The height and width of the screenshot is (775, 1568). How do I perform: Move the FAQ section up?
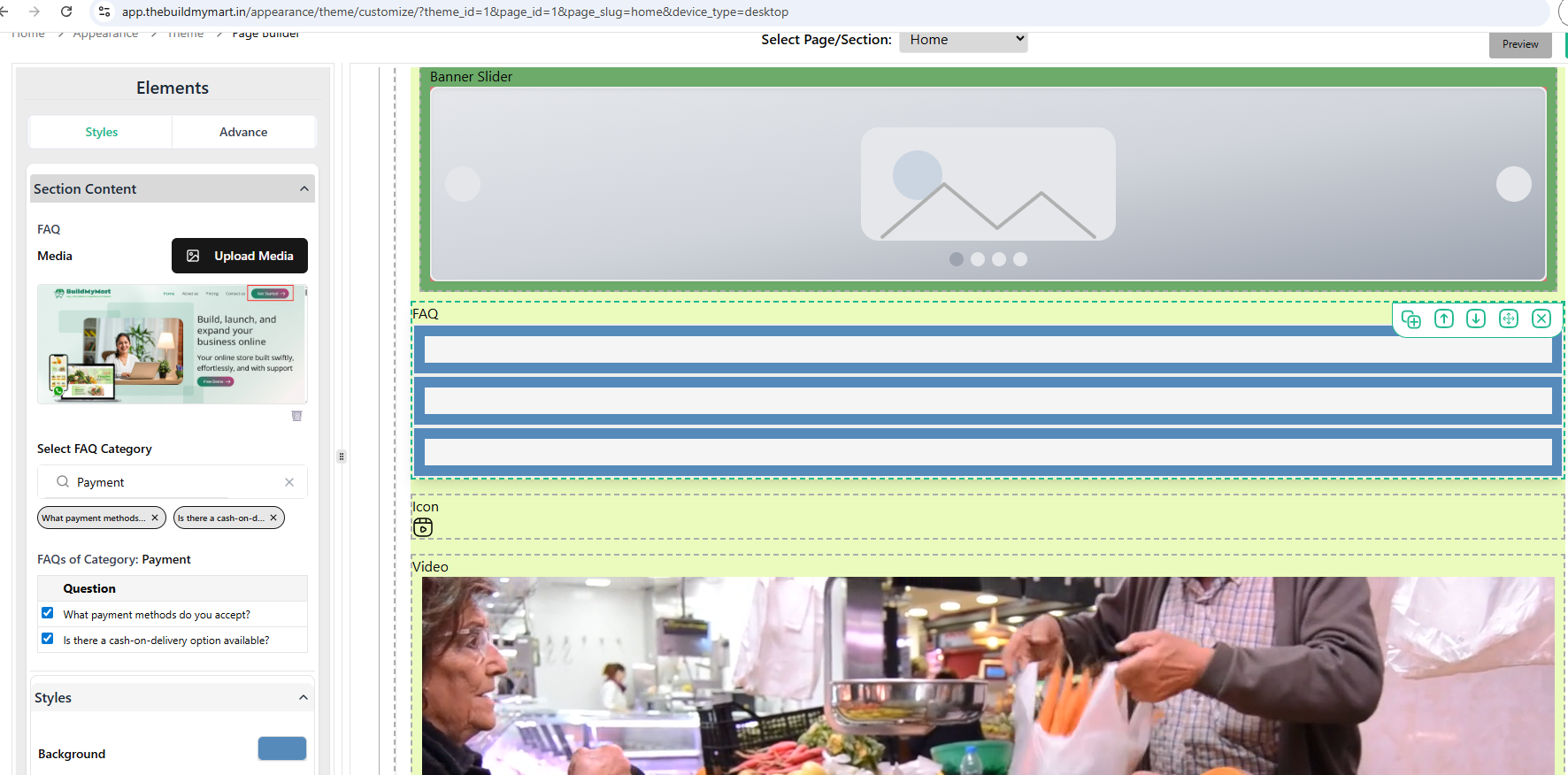[x=1444, y=318]
